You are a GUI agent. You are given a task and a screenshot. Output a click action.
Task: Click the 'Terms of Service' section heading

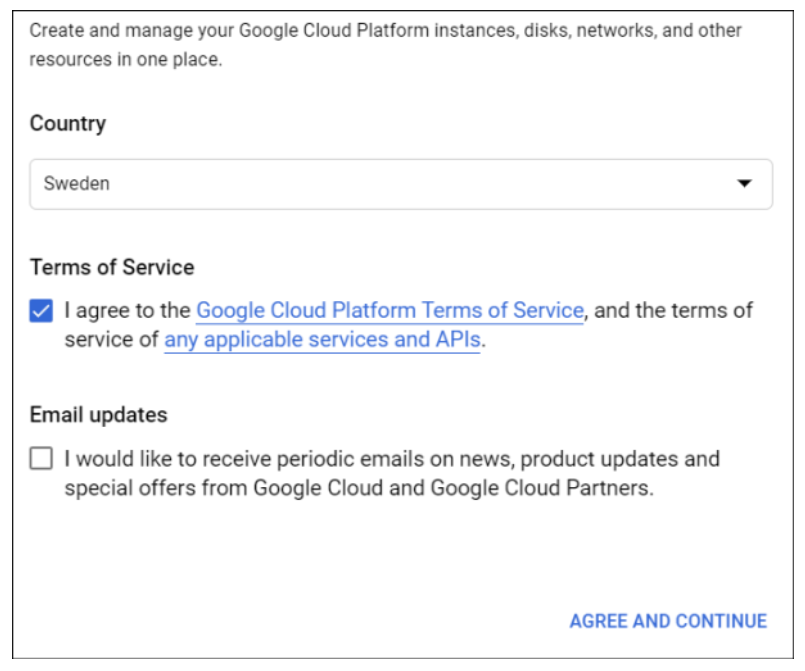(112, 267)
